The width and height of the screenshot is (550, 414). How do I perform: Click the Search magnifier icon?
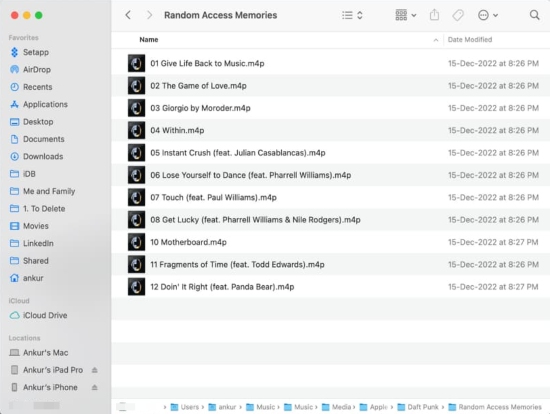coord(534,15)
